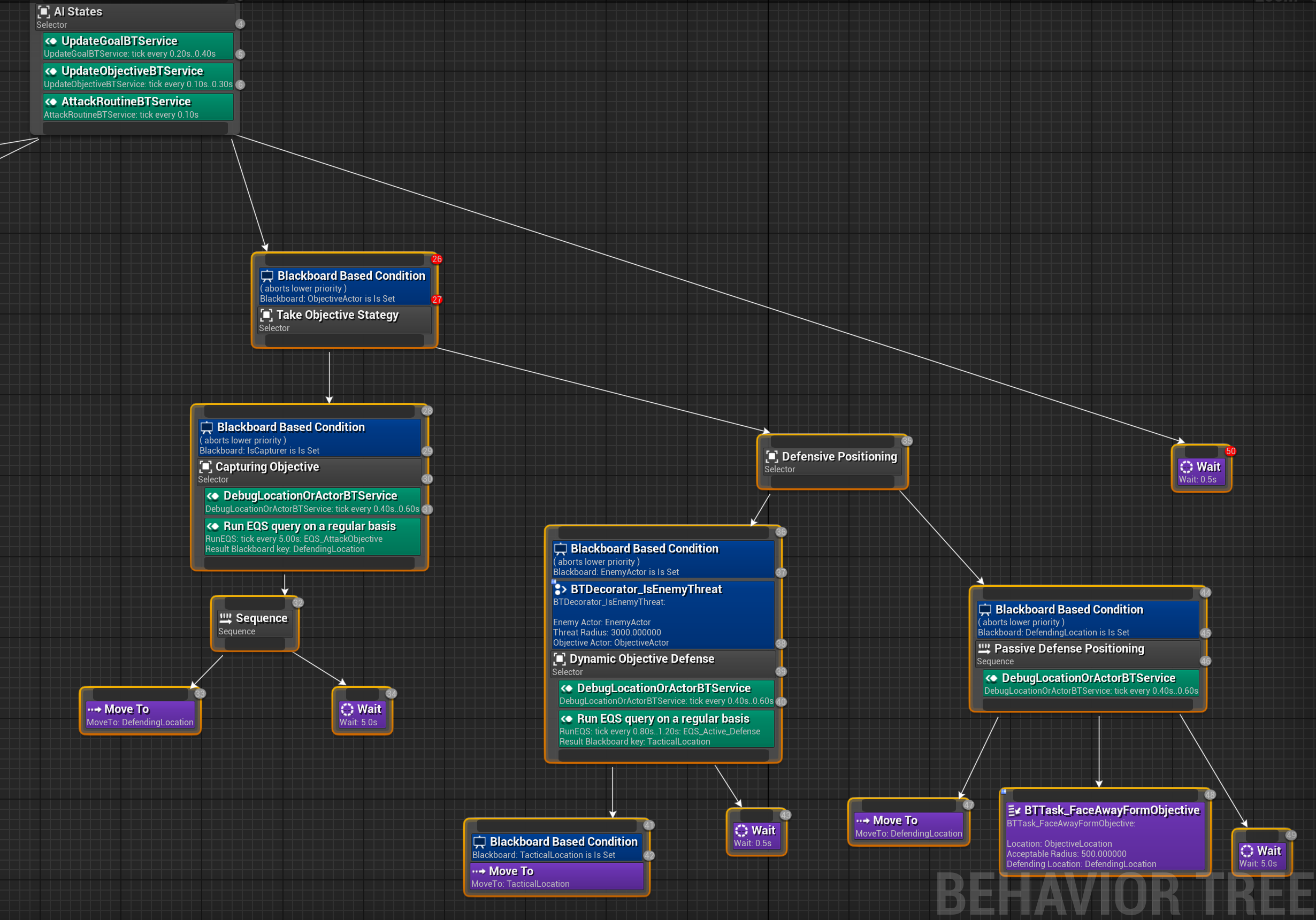Click the Wait 0.5s node icon with red badge
The width and height of the screenshot is (1316, 920).
coord(1186,466)
